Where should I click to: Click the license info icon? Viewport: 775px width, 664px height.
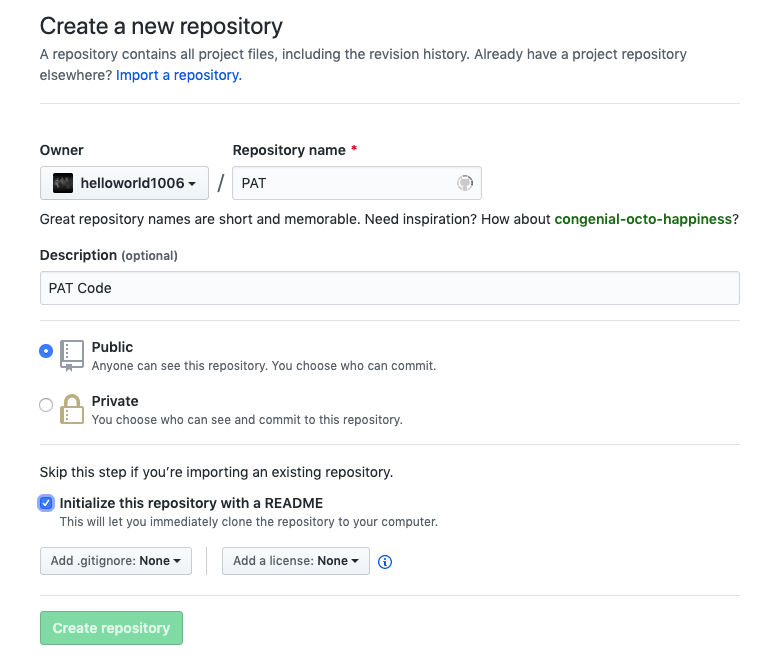click(x=385, y=562)
